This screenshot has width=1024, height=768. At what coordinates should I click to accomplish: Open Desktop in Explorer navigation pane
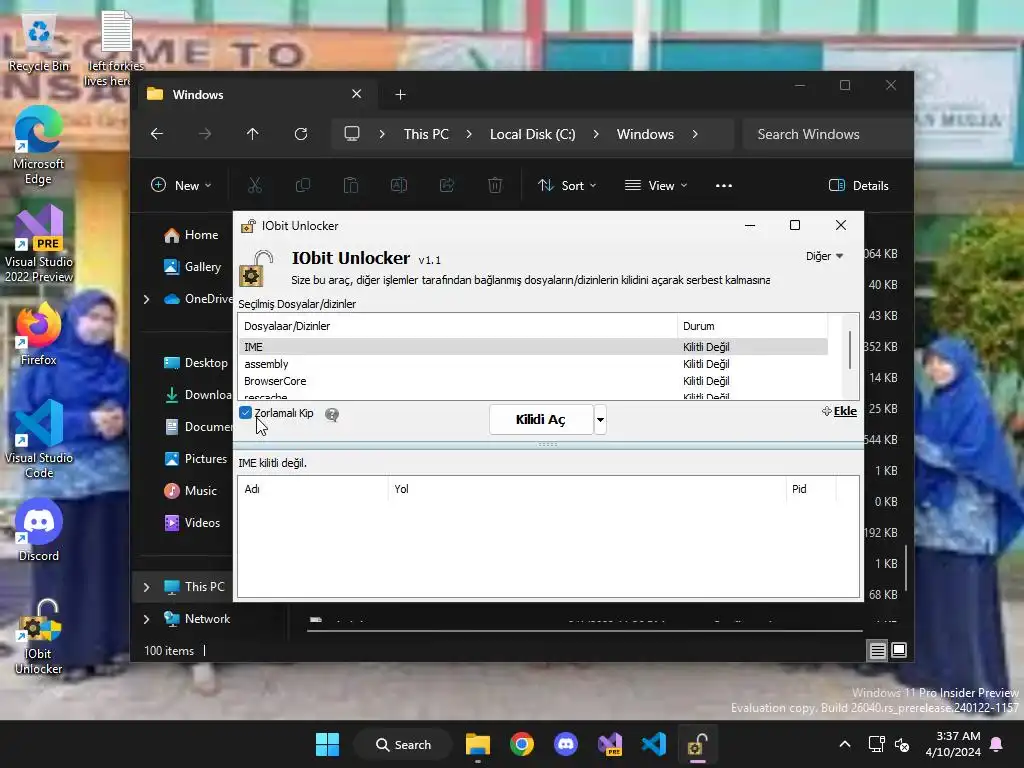[196, 363]
